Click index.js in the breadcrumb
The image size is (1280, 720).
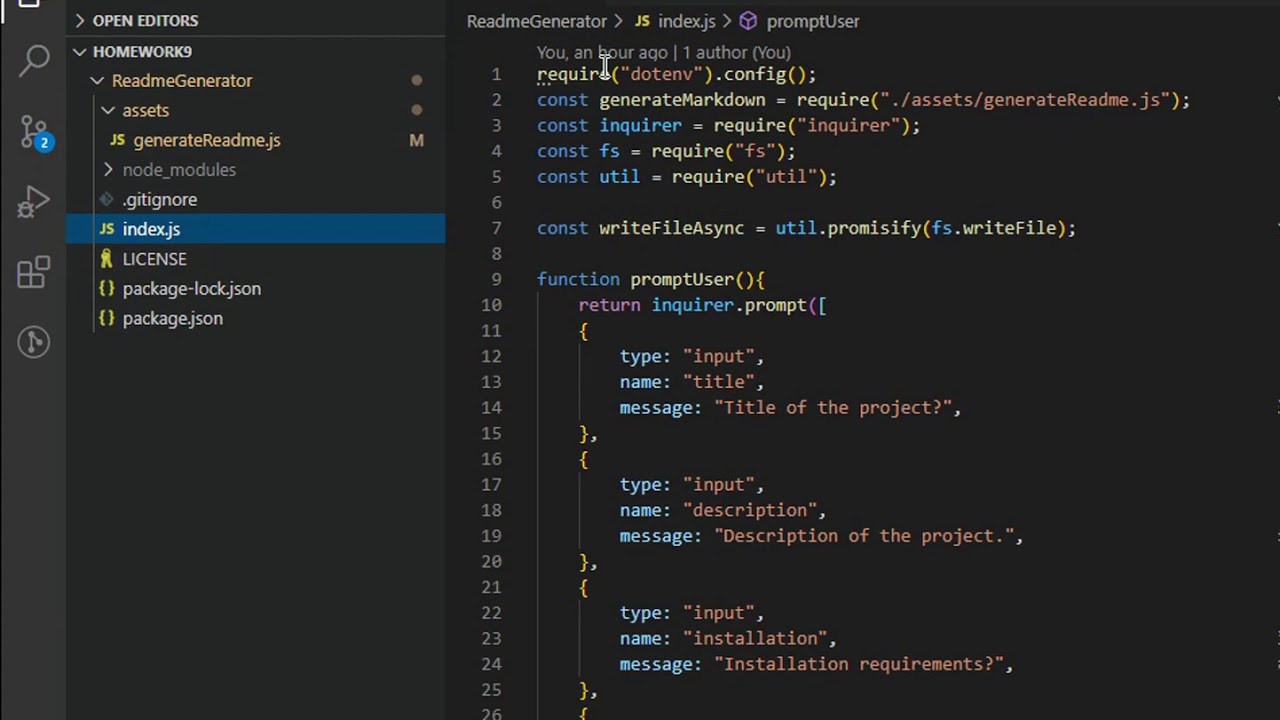(686, 21)
